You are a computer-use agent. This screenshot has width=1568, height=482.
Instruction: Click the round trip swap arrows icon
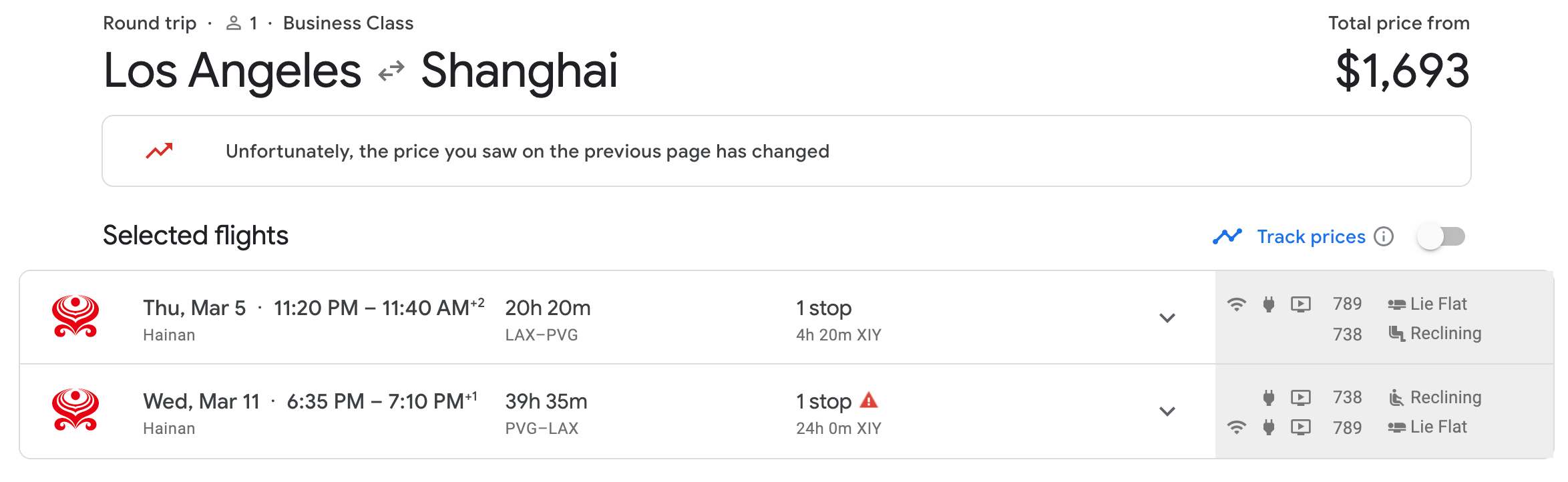click(x=391, y=71)
